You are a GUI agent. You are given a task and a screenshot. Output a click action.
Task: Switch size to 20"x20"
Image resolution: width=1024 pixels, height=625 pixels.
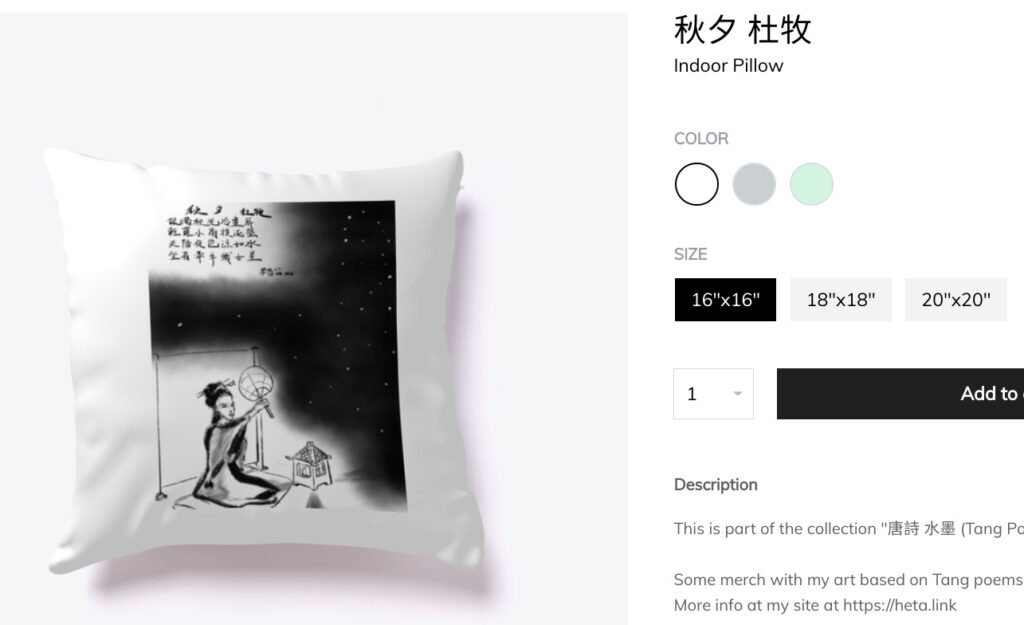955,300
